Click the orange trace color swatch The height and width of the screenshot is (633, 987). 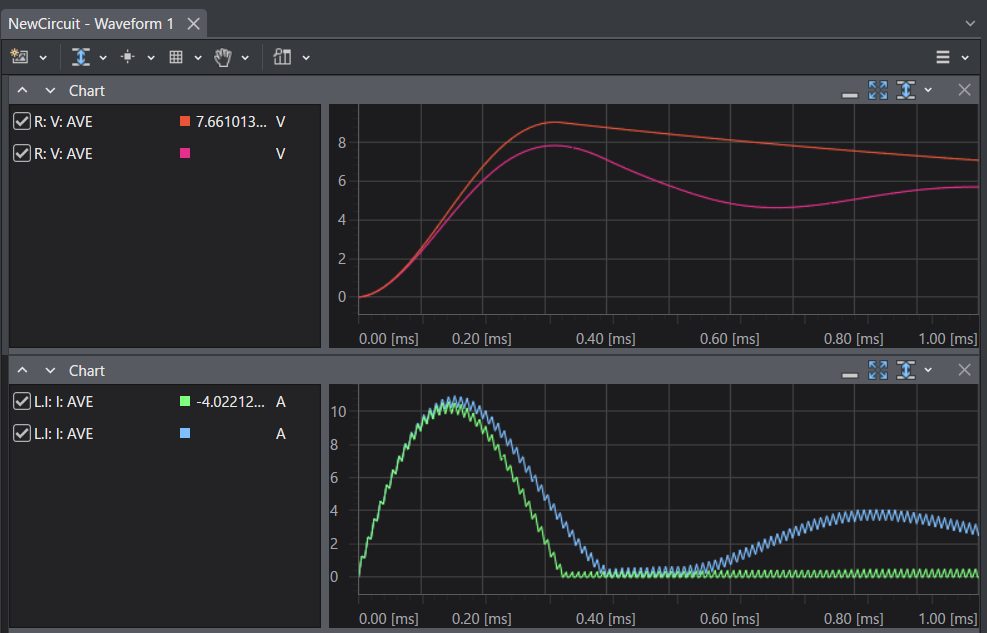pyautogui.click(x=185, y=121)
